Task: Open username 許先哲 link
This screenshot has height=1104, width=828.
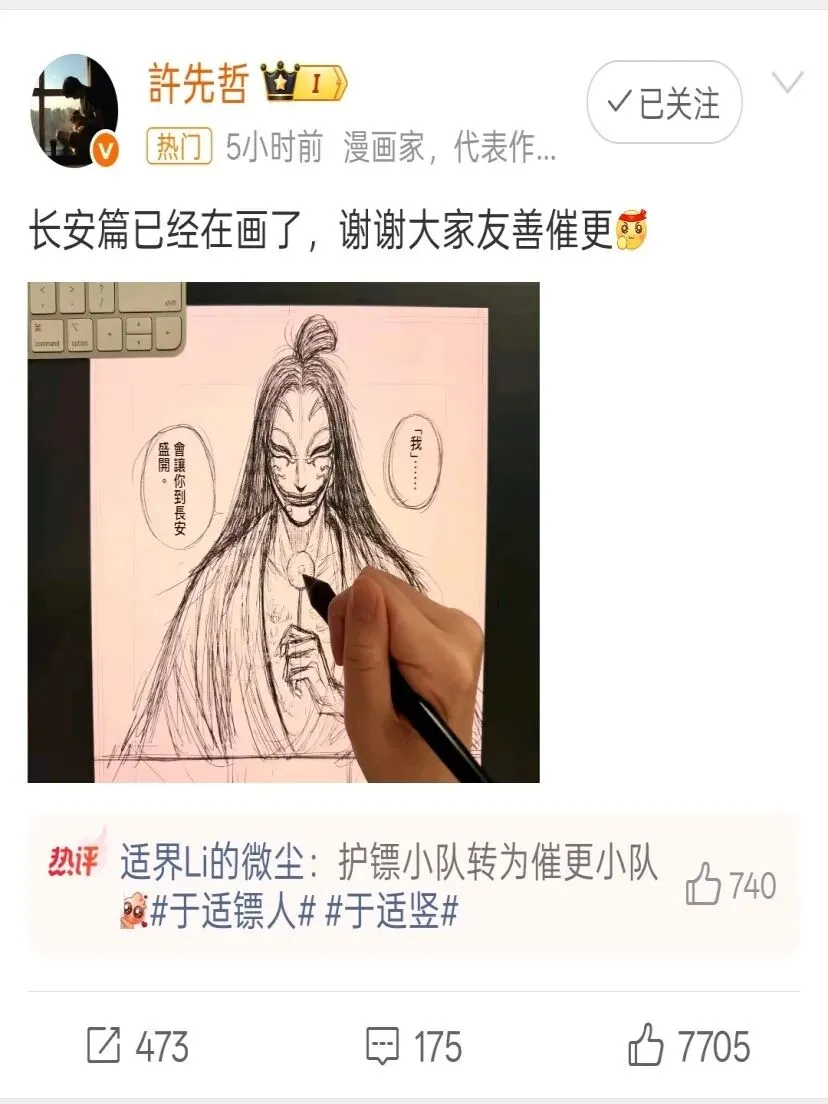Action: [x=199, y=84]
